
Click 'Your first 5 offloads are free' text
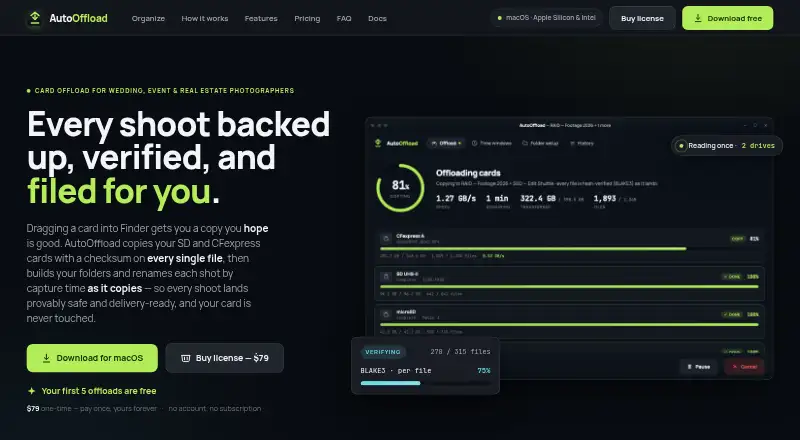pyautogui.click(x=99, y=391)
